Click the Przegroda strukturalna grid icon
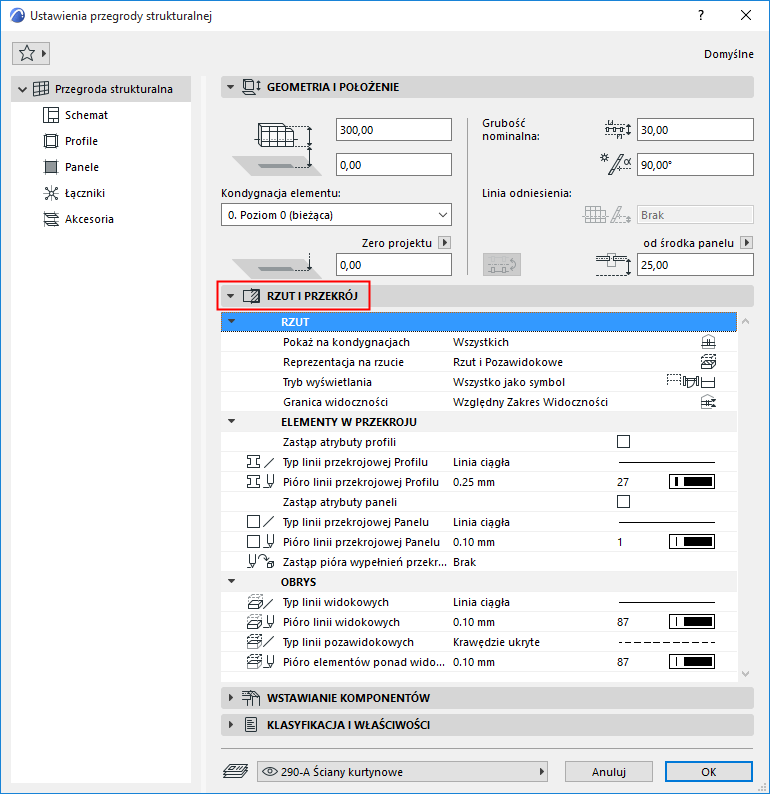Image resolution: width=770 pixels, height=794 pixels. [41, 89]
